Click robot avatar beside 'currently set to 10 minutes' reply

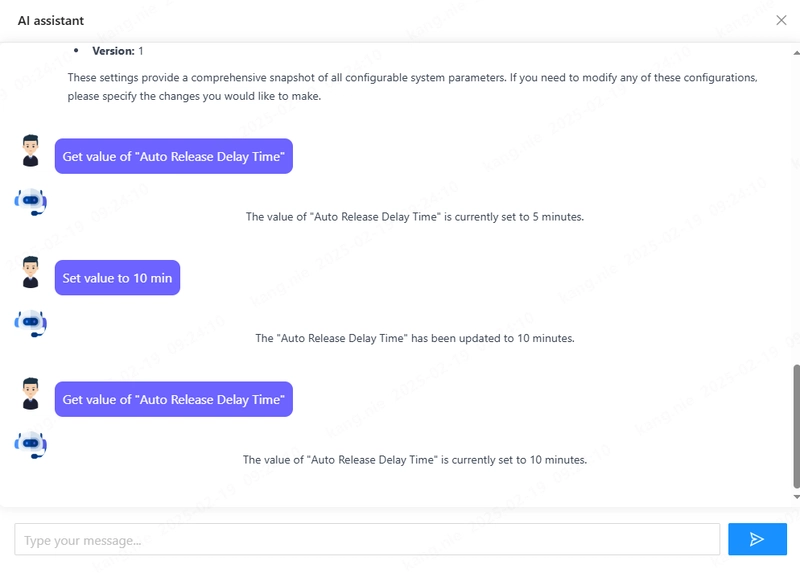31,445
